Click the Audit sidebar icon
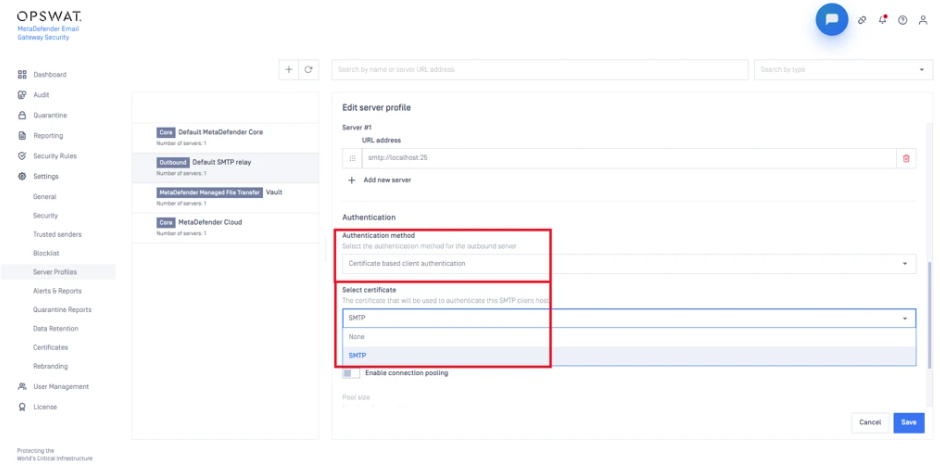The width and height of the screenshot is (940, 472). pos(22,95)
